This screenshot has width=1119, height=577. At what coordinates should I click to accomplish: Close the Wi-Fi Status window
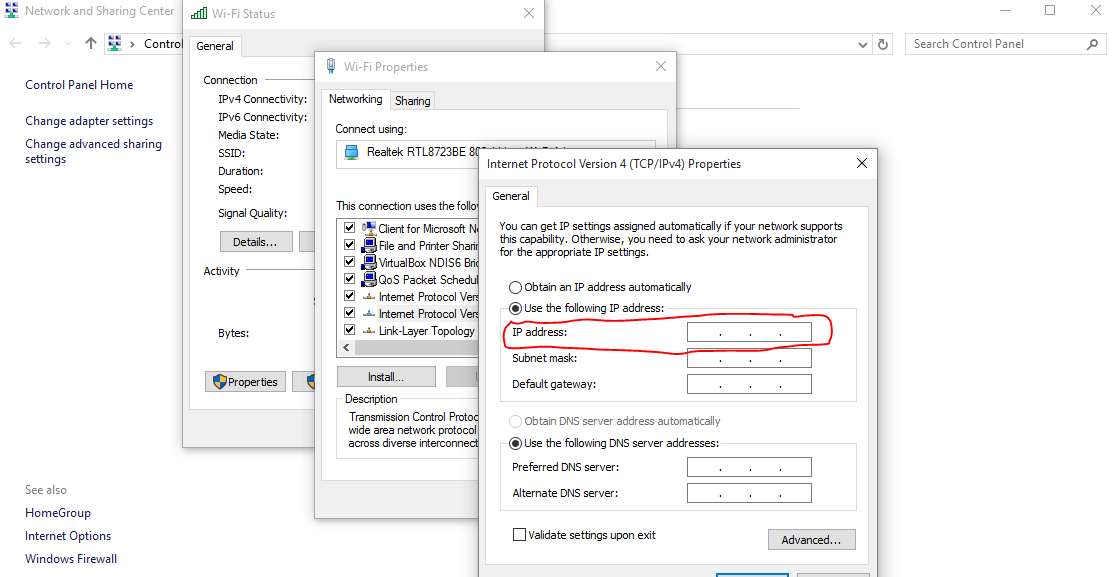tap(529, 13)
